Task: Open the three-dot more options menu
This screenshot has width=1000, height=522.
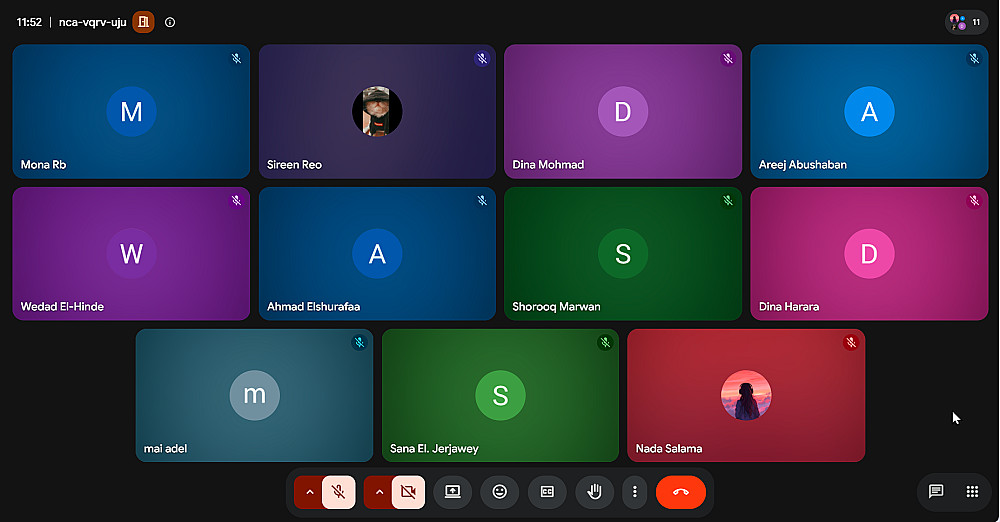Action: (635, 492)
